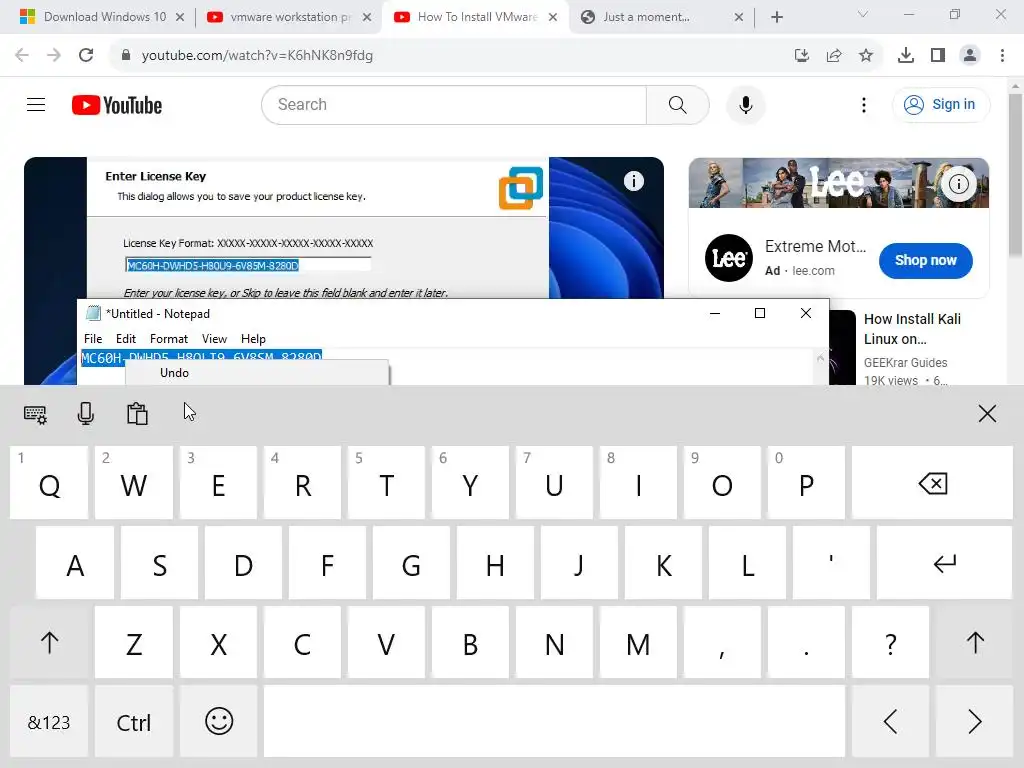
Task: Tap the M key
Action: pos(638,643)
